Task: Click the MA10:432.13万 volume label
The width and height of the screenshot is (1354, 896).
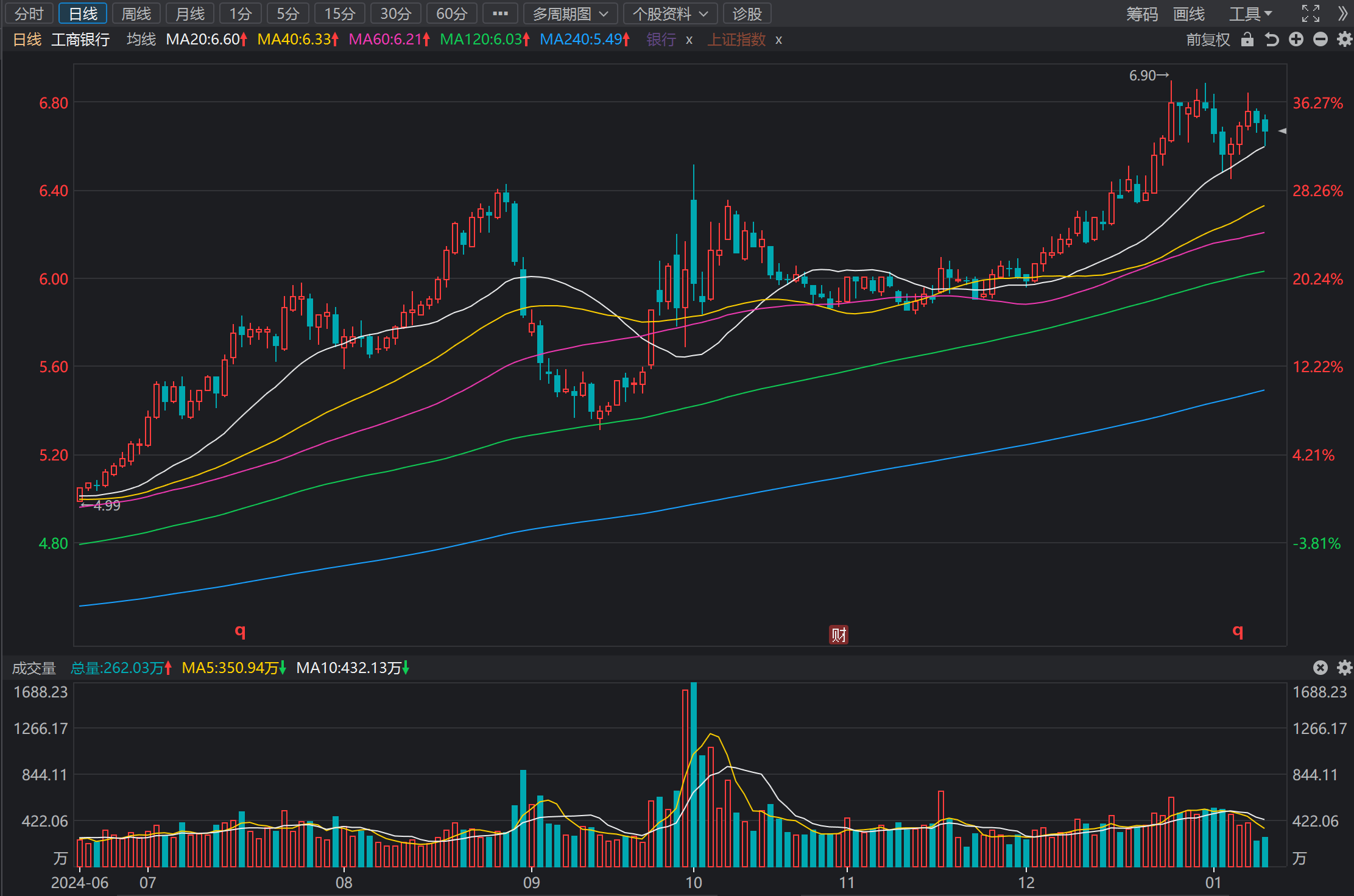Action: 353,668
